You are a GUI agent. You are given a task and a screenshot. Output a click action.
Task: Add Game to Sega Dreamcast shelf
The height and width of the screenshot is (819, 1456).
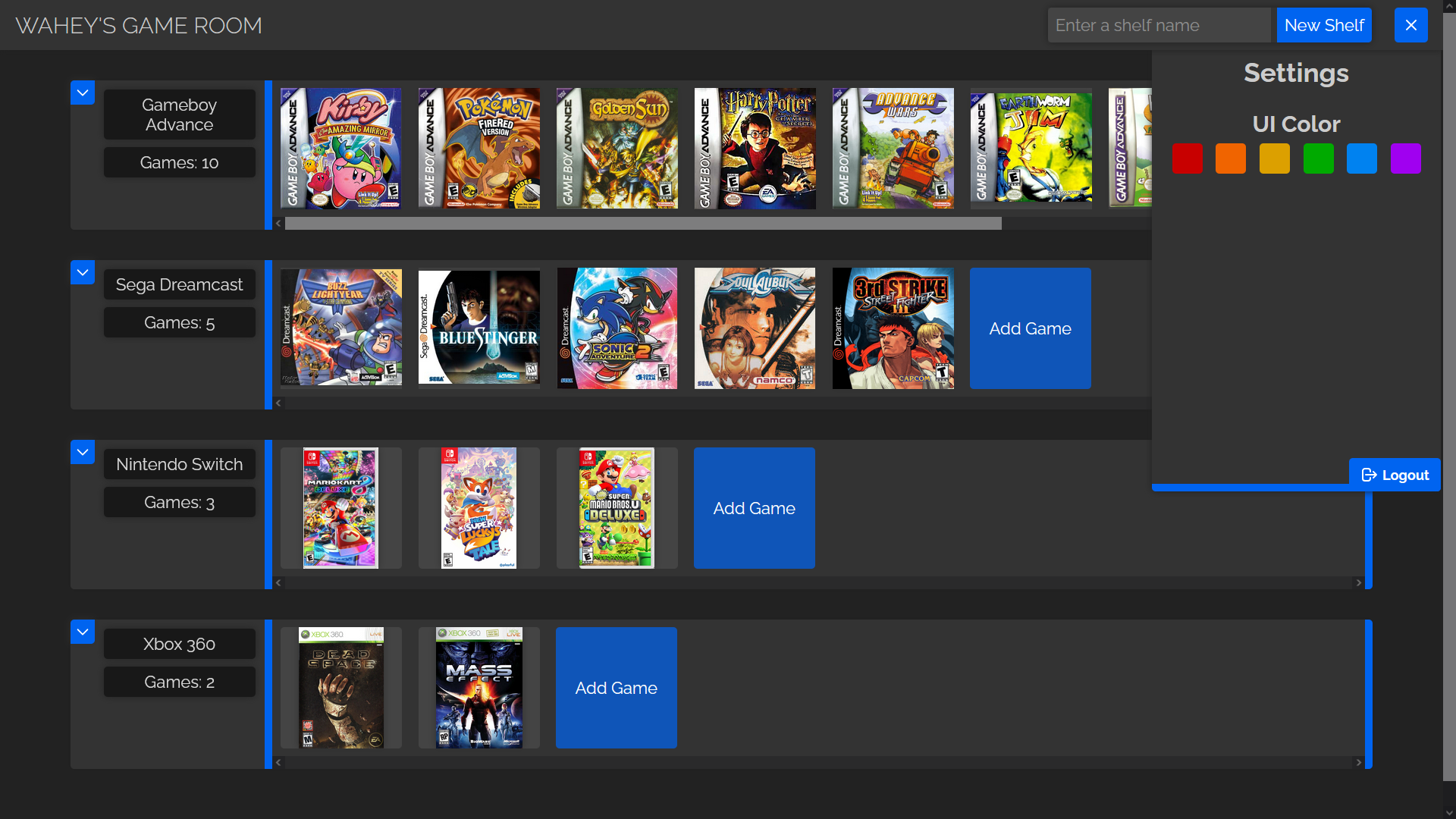point(1031,328)
